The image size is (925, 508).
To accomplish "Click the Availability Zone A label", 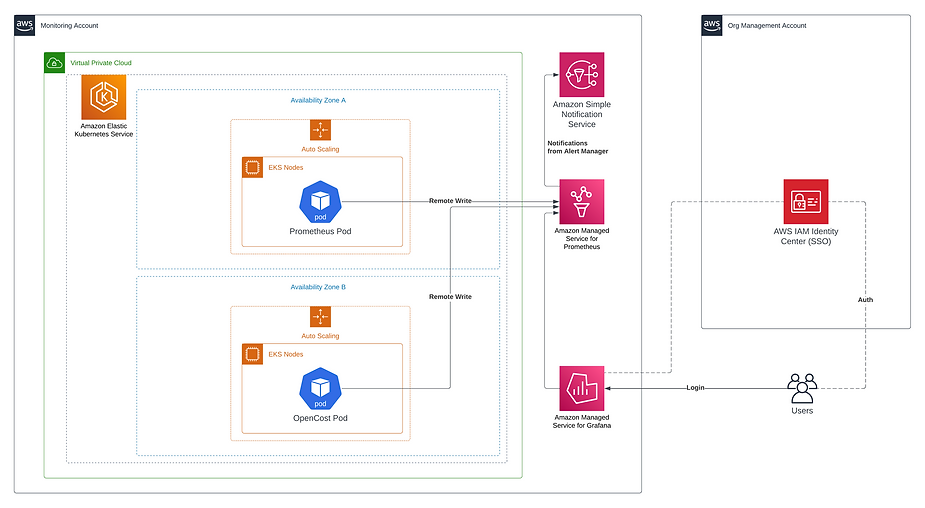I will tap(318, 100).
